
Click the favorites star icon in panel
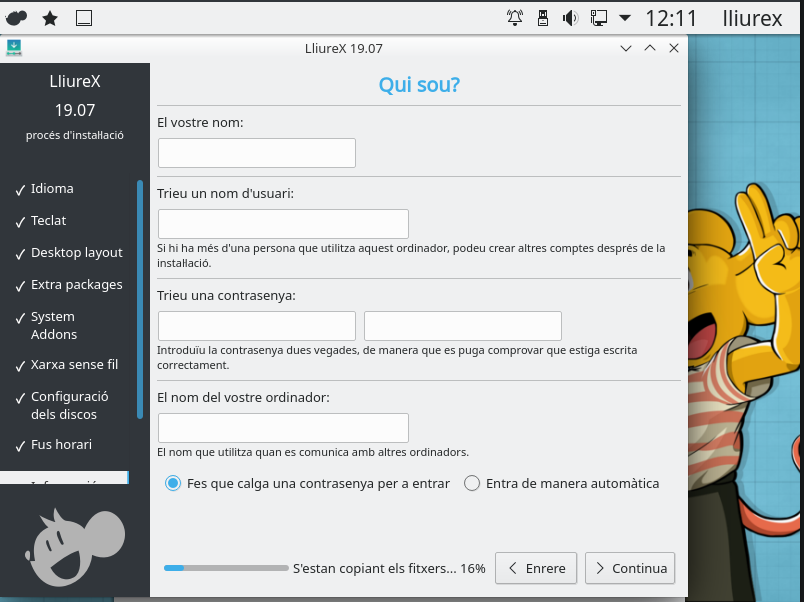[50, 17]
